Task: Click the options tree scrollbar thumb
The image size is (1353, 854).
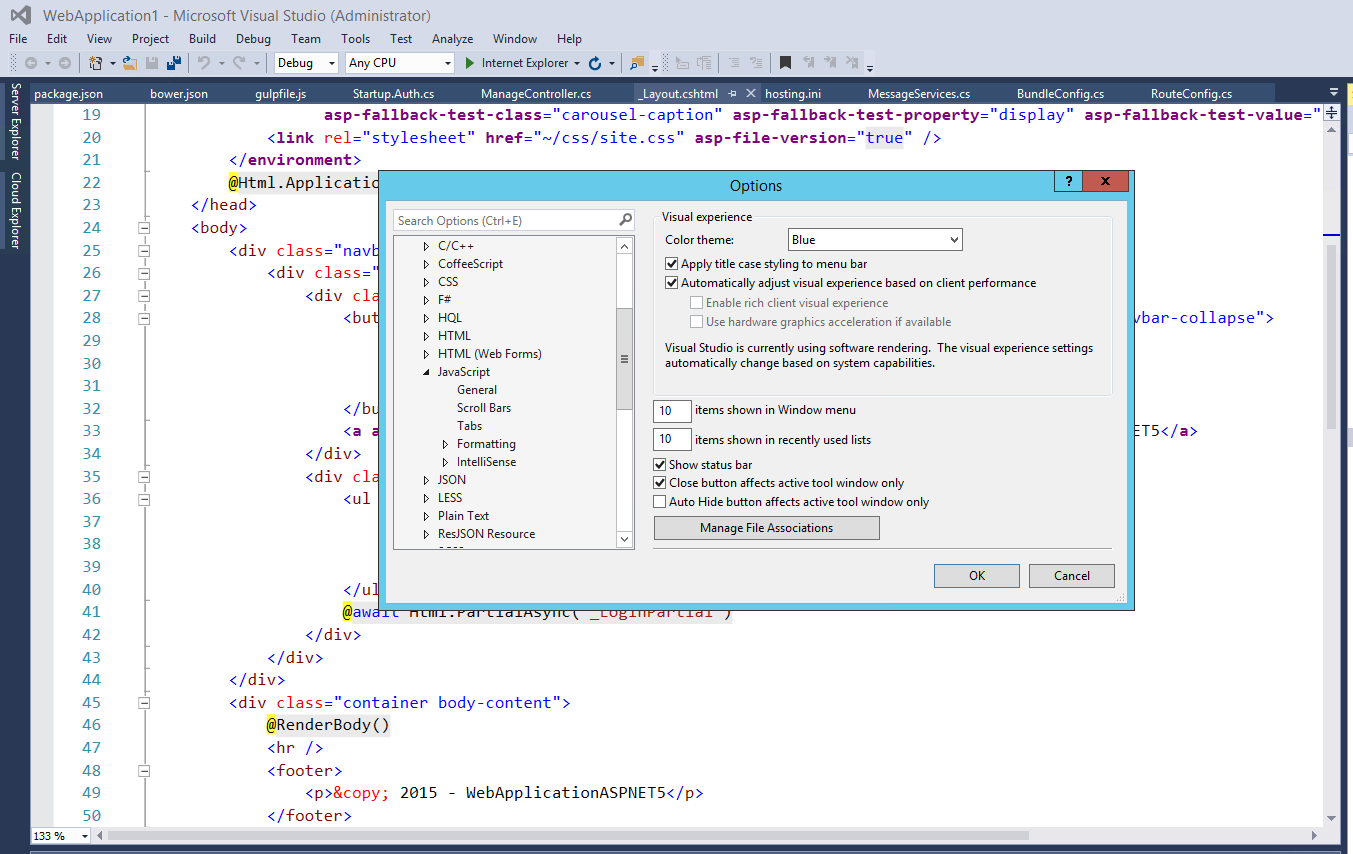Action: click(624, 359)
